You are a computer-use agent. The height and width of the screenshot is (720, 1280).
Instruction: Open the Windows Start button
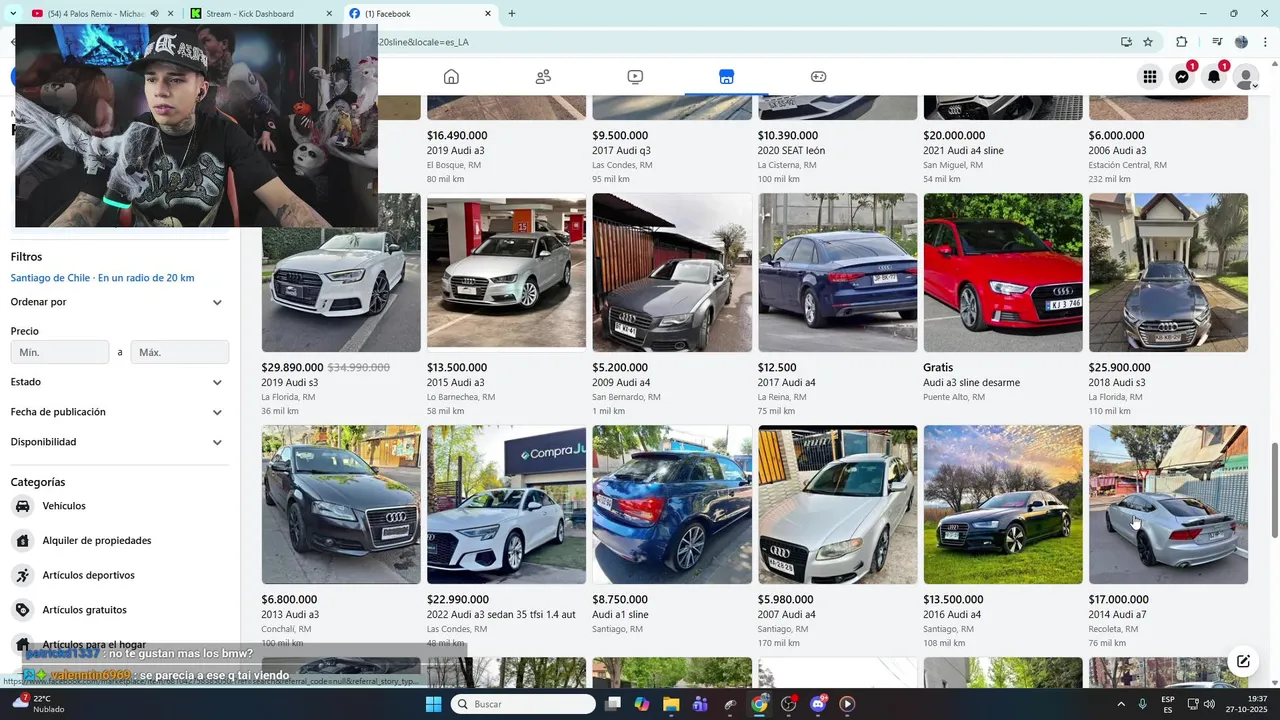coord(433,704)
